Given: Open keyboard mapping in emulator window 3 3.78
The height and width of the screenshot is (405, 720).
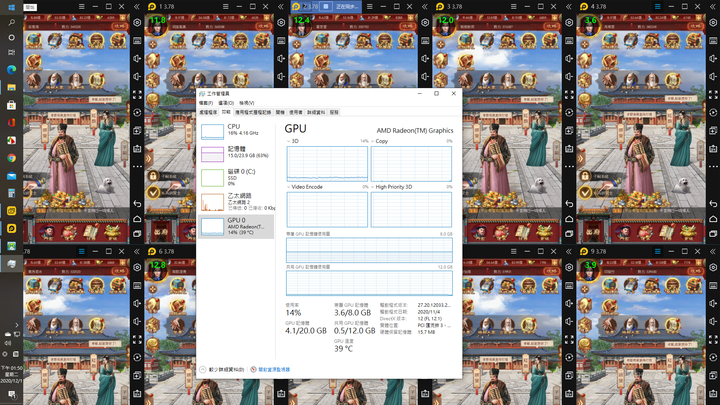Looking at the screenshot, I should click(569, 40).
